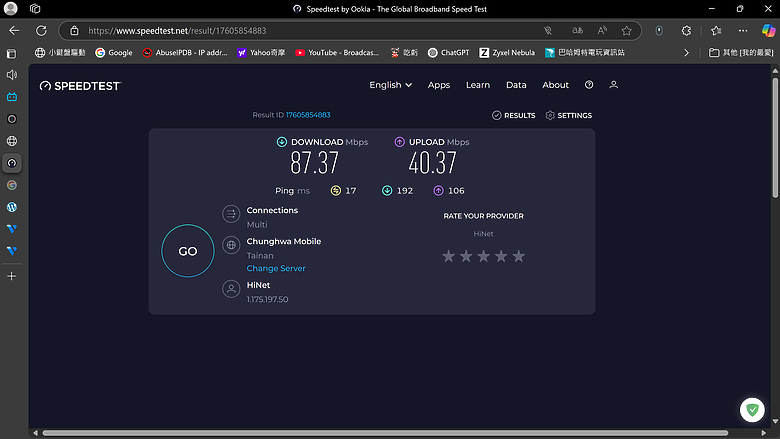Open the workspaces icon in title bar
Image resolution: width=780 pixels, height=439 pixels.
35,8
